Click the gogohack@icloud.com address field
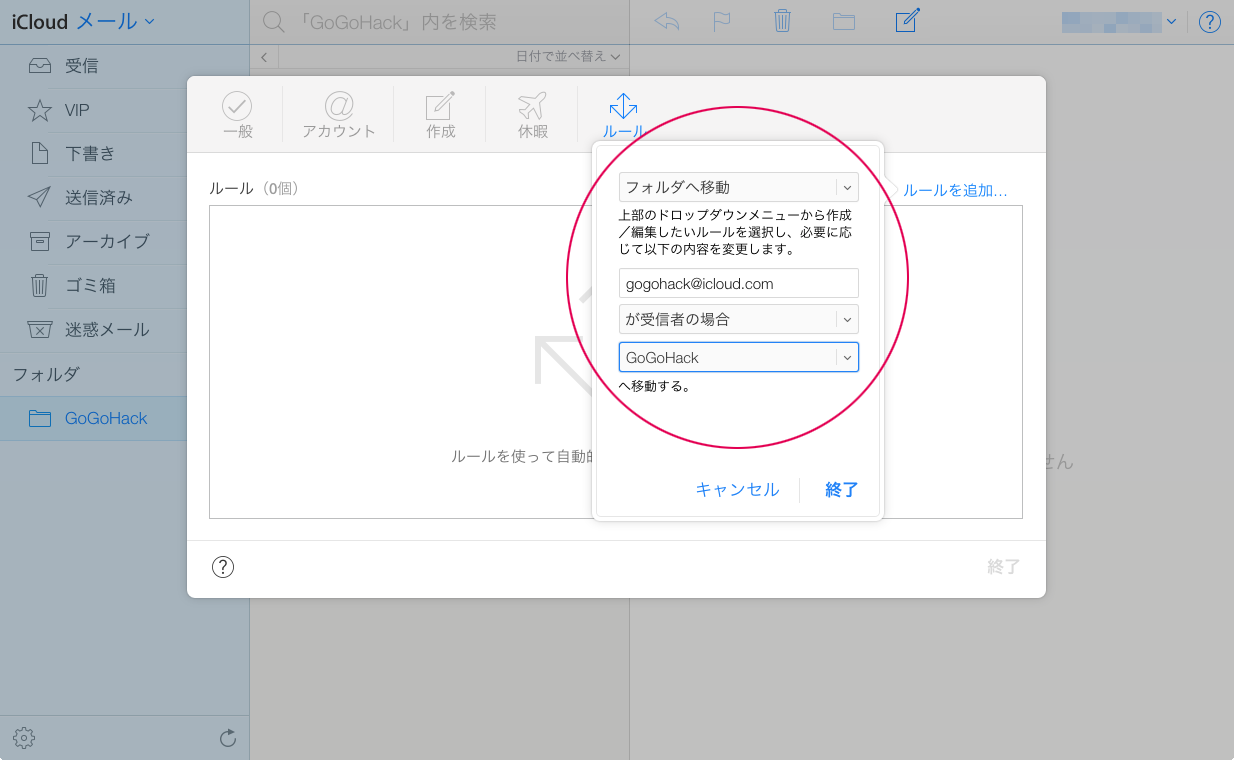1234x760 pixels. click(739, 283)
